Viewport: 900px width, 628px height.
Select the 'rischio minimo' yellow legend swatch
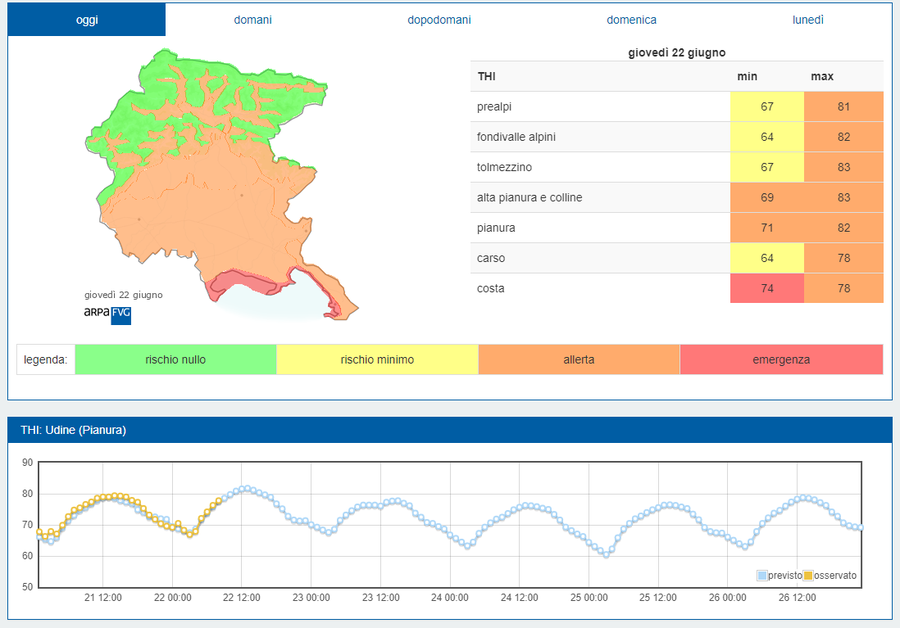tap(377, 360)
